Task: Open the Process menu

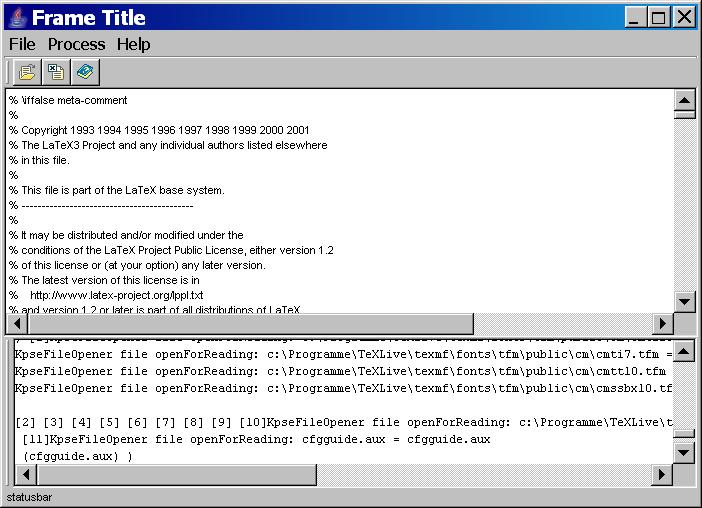Action: [76, 44]
